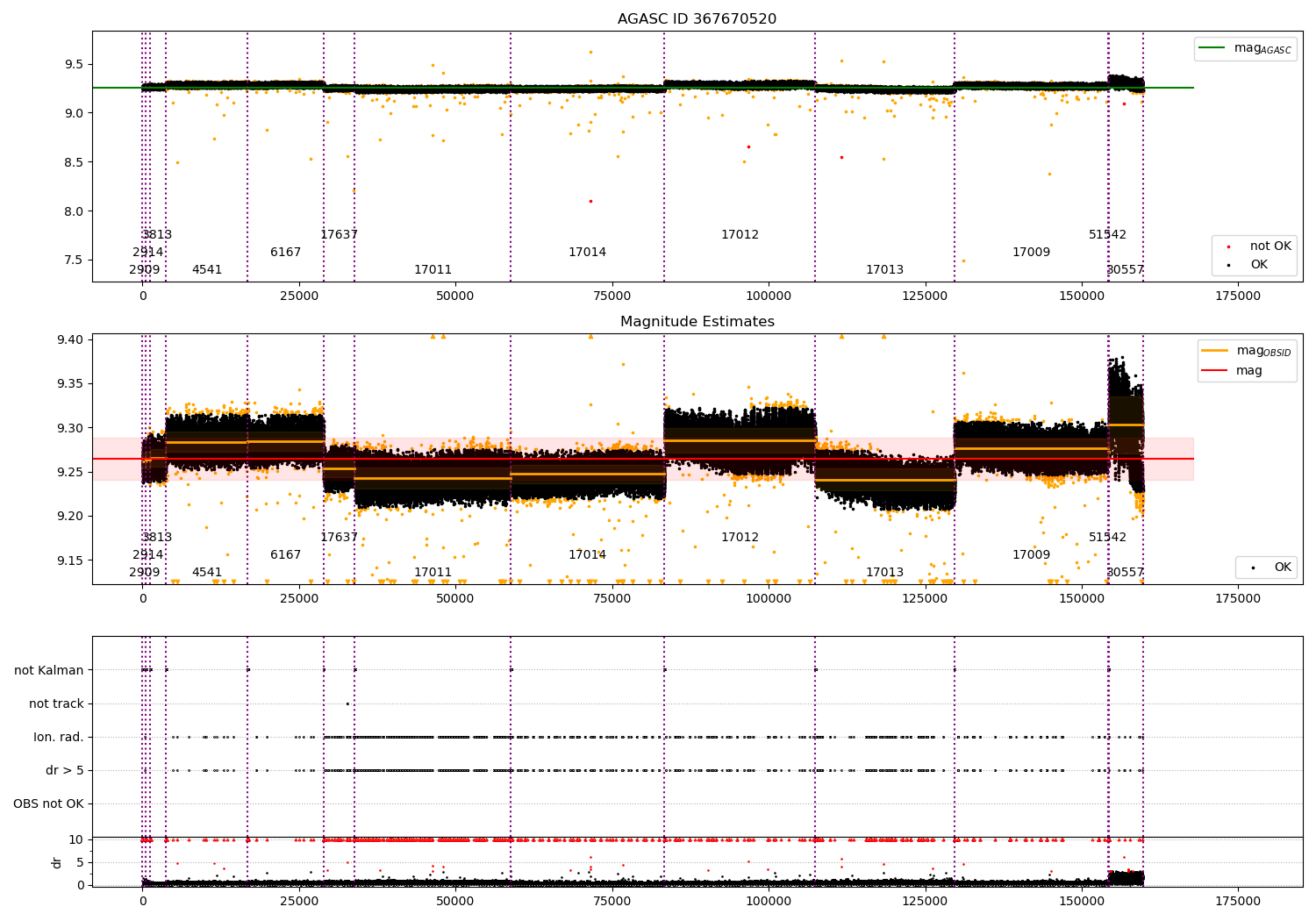
Task: Click OBSID label 30557 in the top plot
Action: click(1126, 270)
